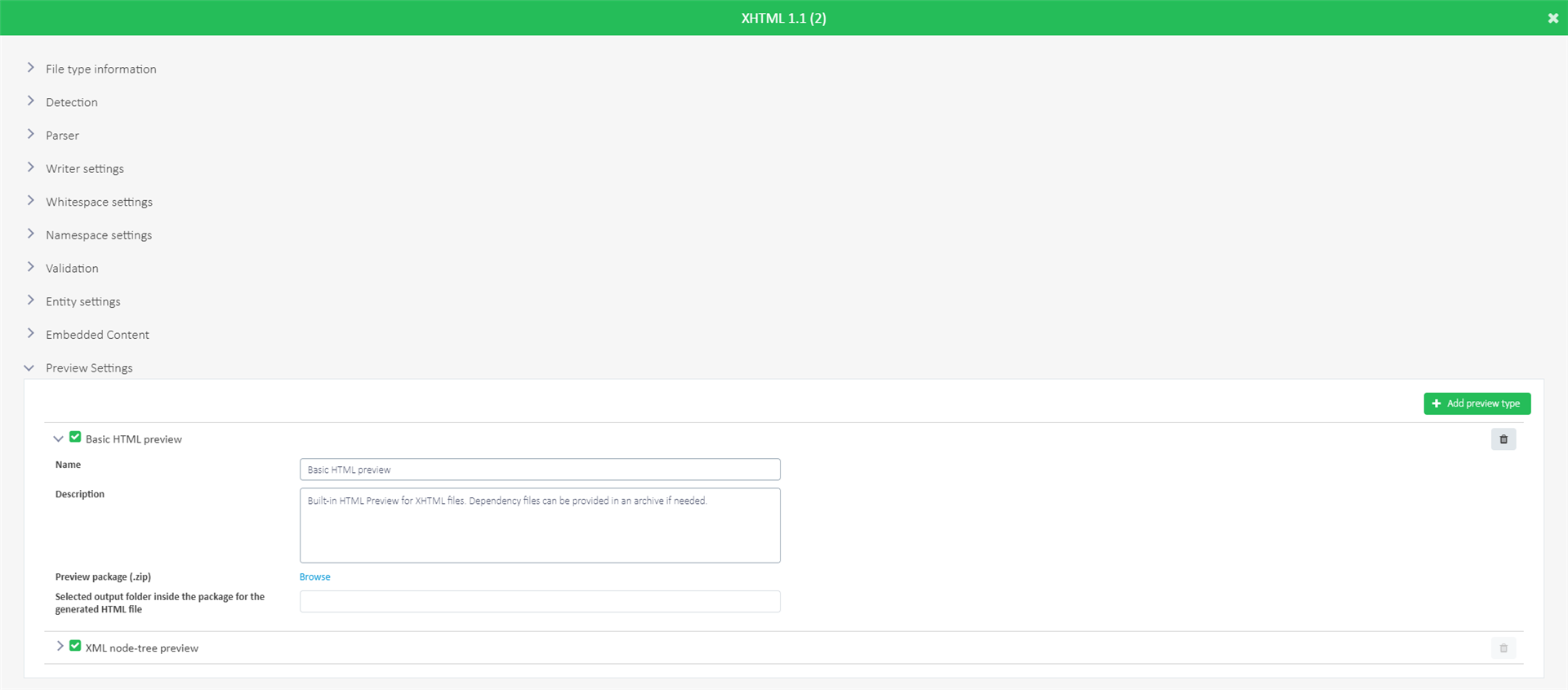1568x690 pixels.
Task: Click the 'Name' field label
Action: click(x=68, y=465)
